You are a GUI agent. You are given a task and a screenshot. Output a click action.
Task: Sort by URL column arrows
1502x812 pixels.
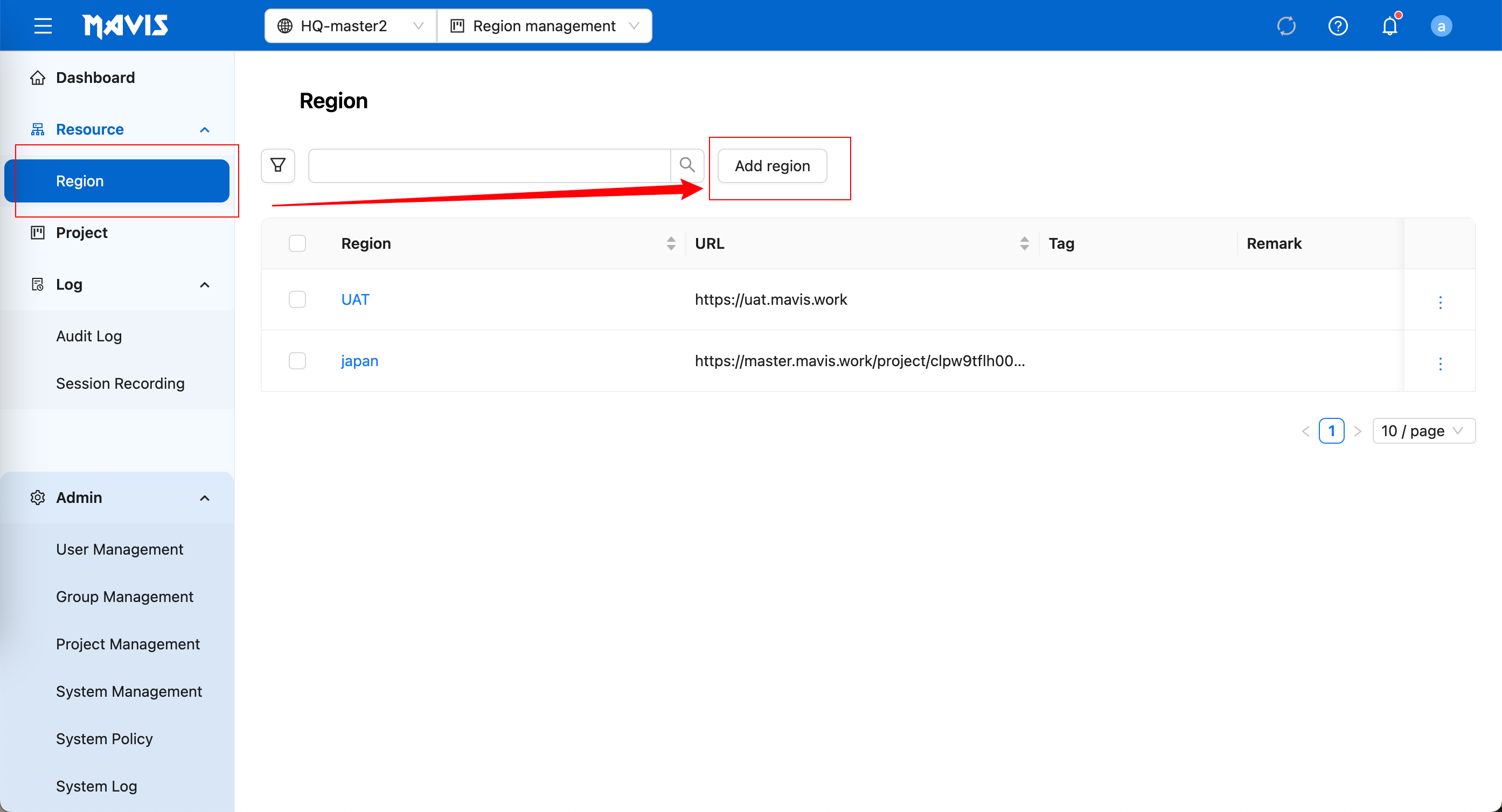(x=1025, y=243)
